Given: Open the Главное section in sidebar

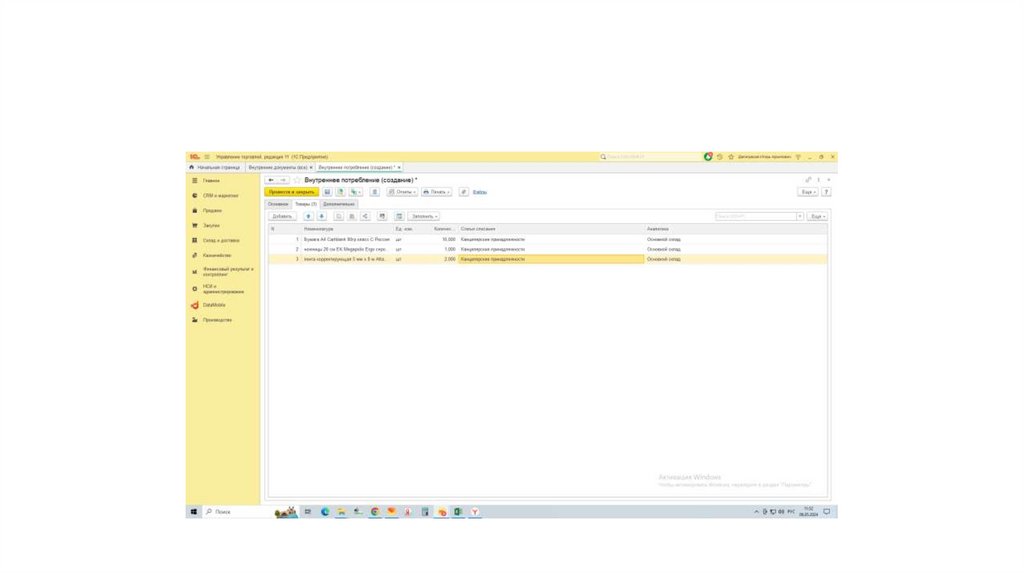Looking at the screenshot, I should click(x=211, y=180).
